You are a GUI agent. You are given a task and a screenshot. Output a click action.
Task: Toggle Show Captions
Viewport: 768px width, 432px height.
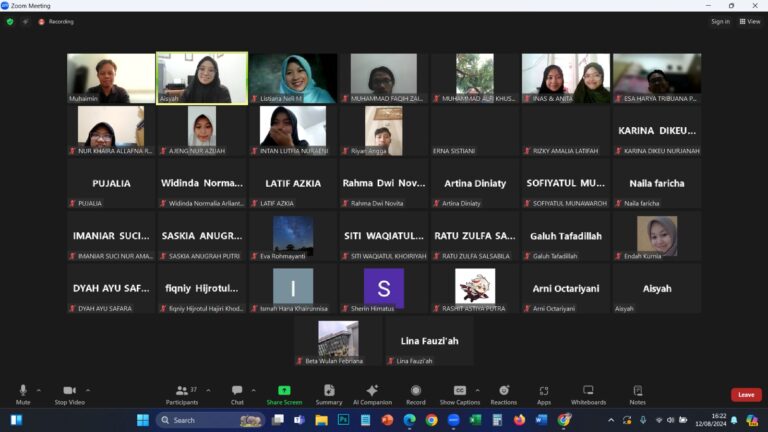459,394
